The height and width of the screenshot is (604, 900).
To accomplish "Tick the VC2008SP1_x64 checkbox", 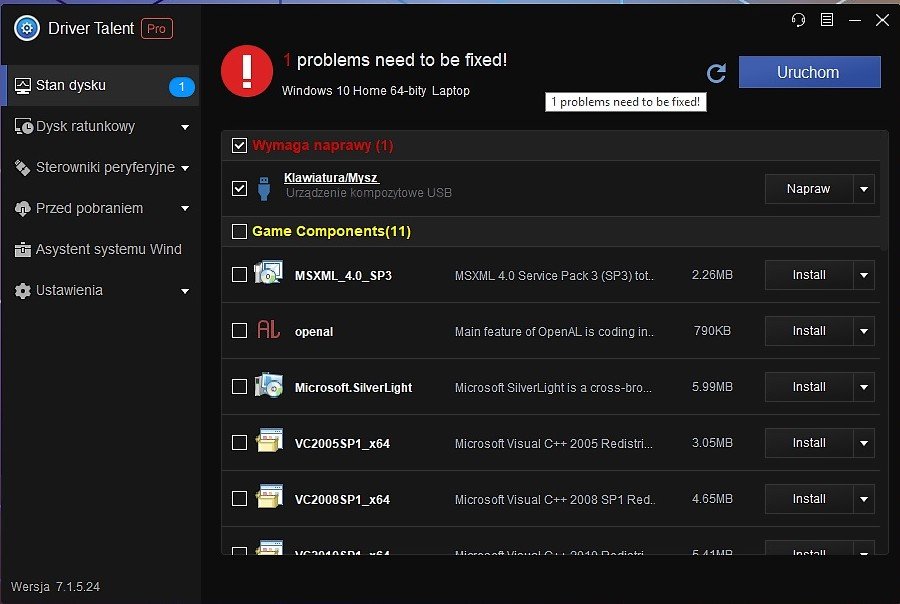I will (239, 498).
